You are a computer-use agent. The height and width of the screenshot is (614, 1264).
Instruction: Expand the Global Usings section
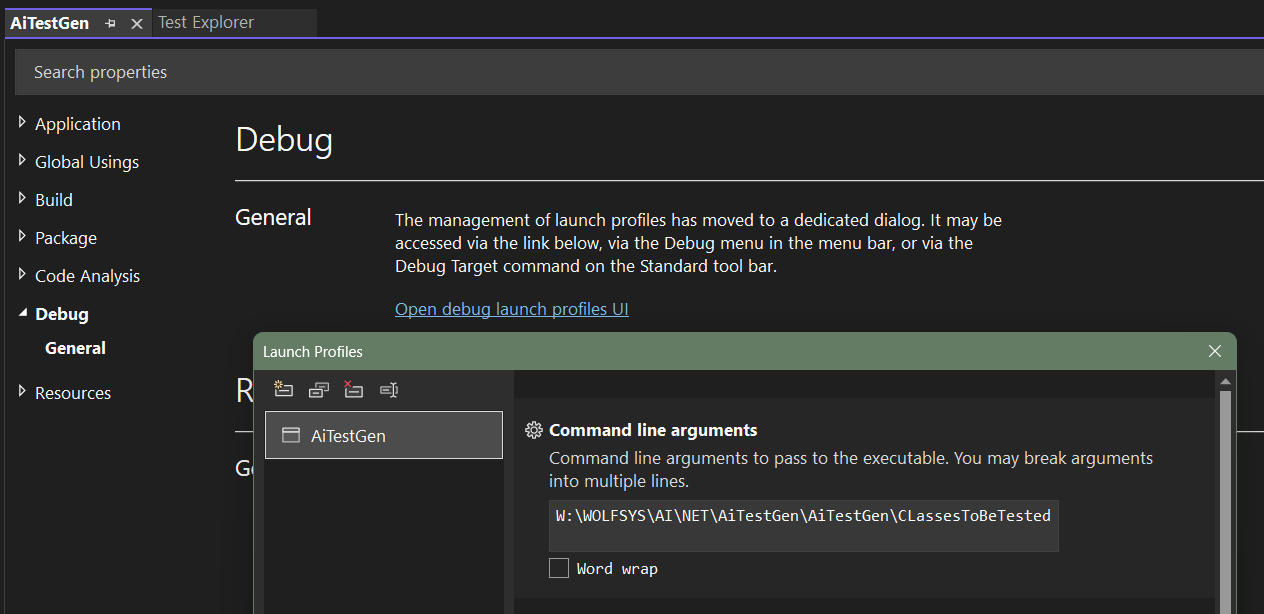tap(23, 161)
